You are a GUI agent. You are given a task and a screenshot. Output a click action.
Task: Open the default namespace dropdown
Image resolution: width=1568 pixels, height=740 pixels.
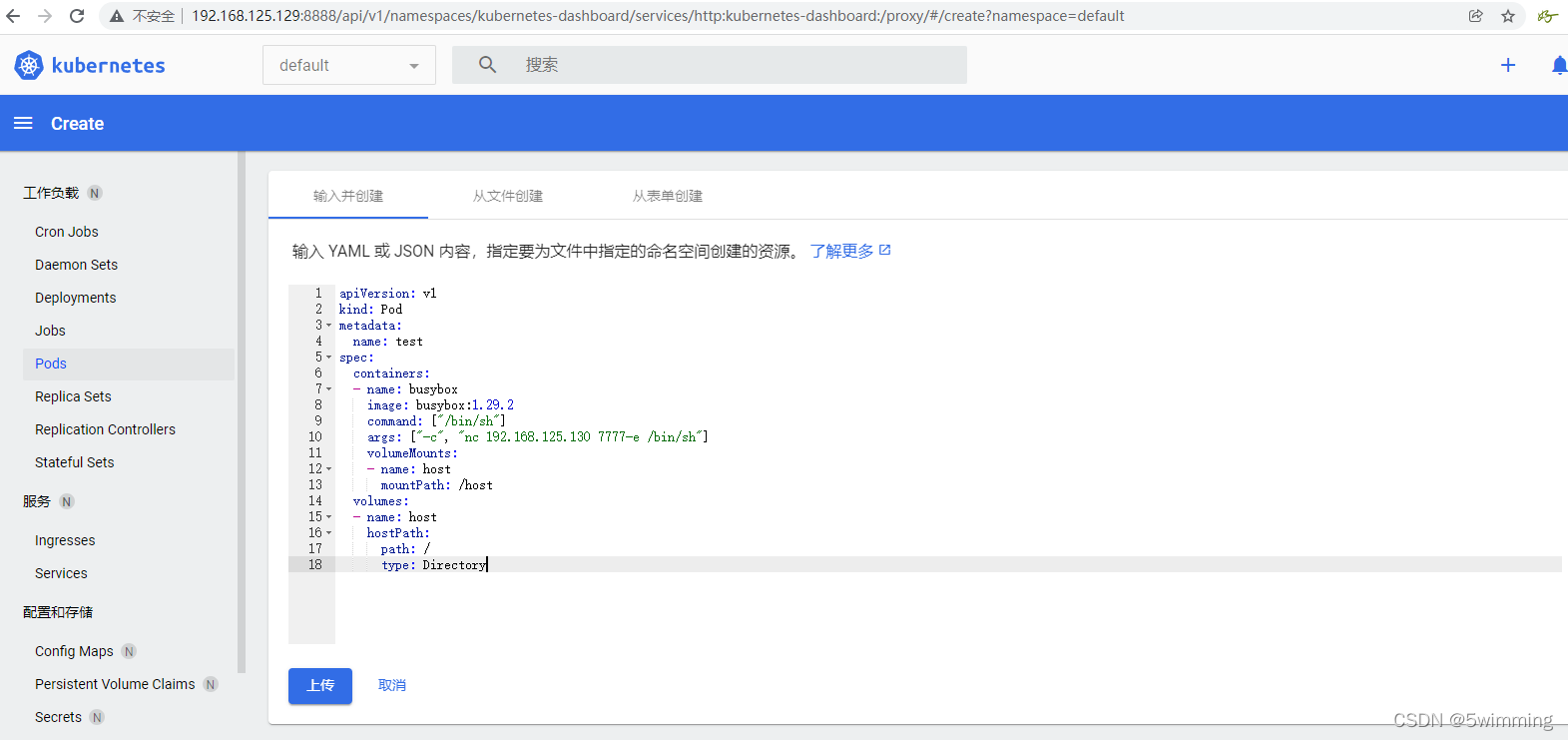(x=349, y=65)
